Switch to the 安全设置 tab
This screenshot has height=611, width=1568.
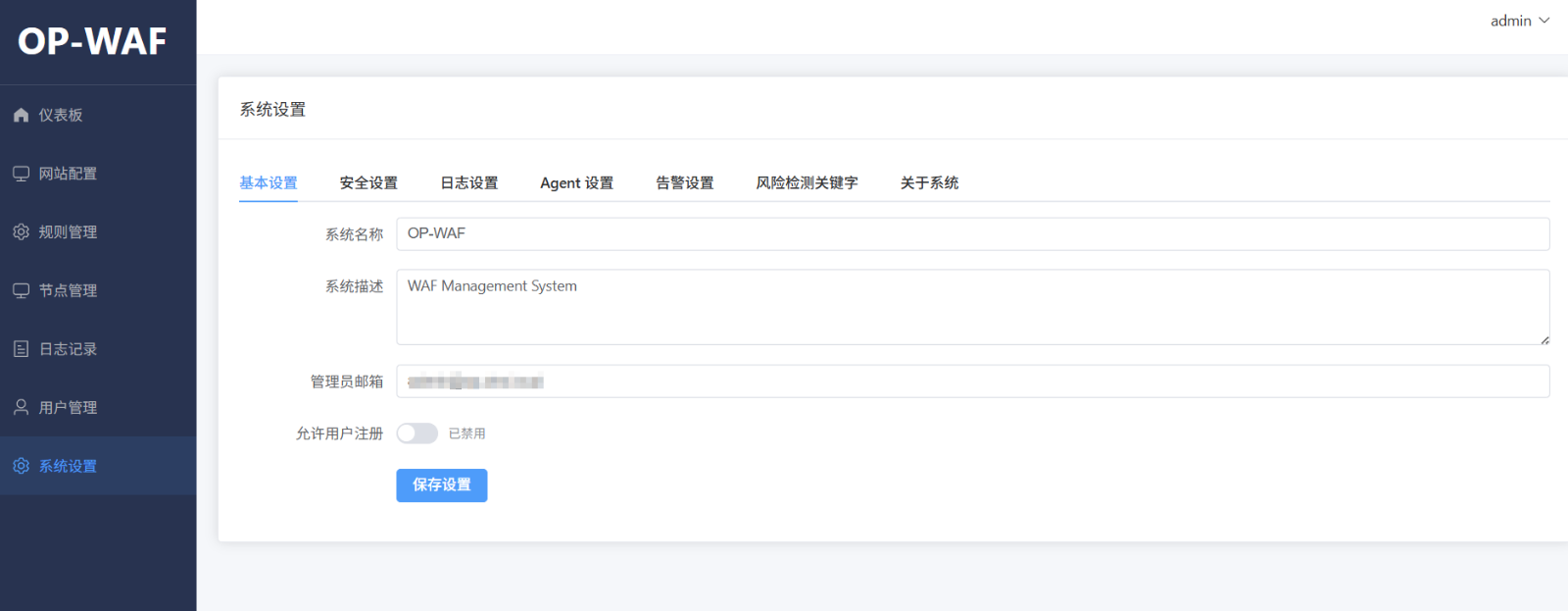pos(368,183)
